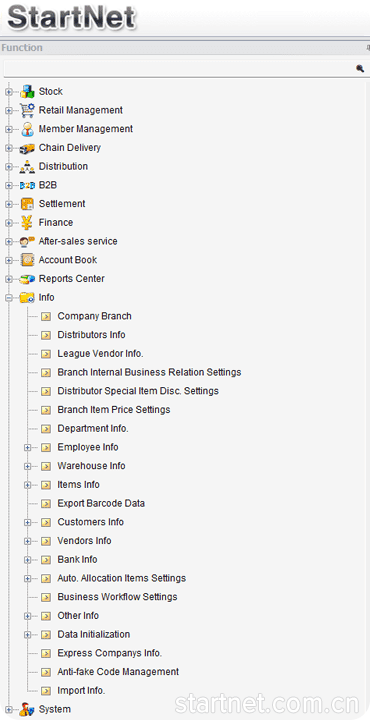Click the Distribution hierarchy icon
The height and width of the screenshot is (720, 370).
[27, 167]
